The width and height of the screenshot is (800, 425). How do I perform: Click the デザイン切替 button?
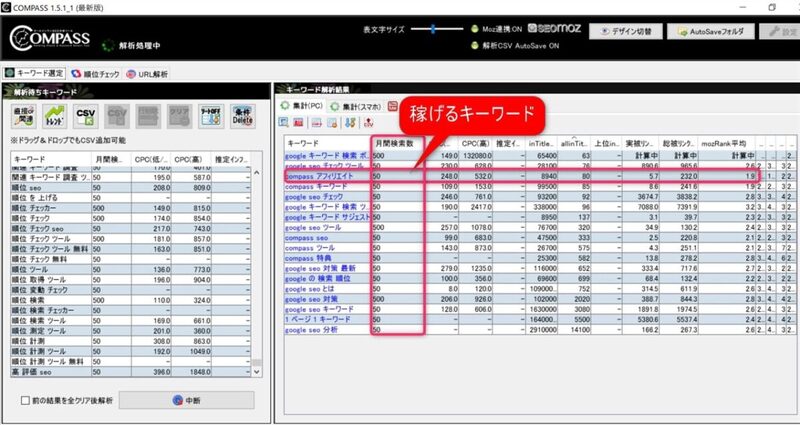[x=626, y=31]
